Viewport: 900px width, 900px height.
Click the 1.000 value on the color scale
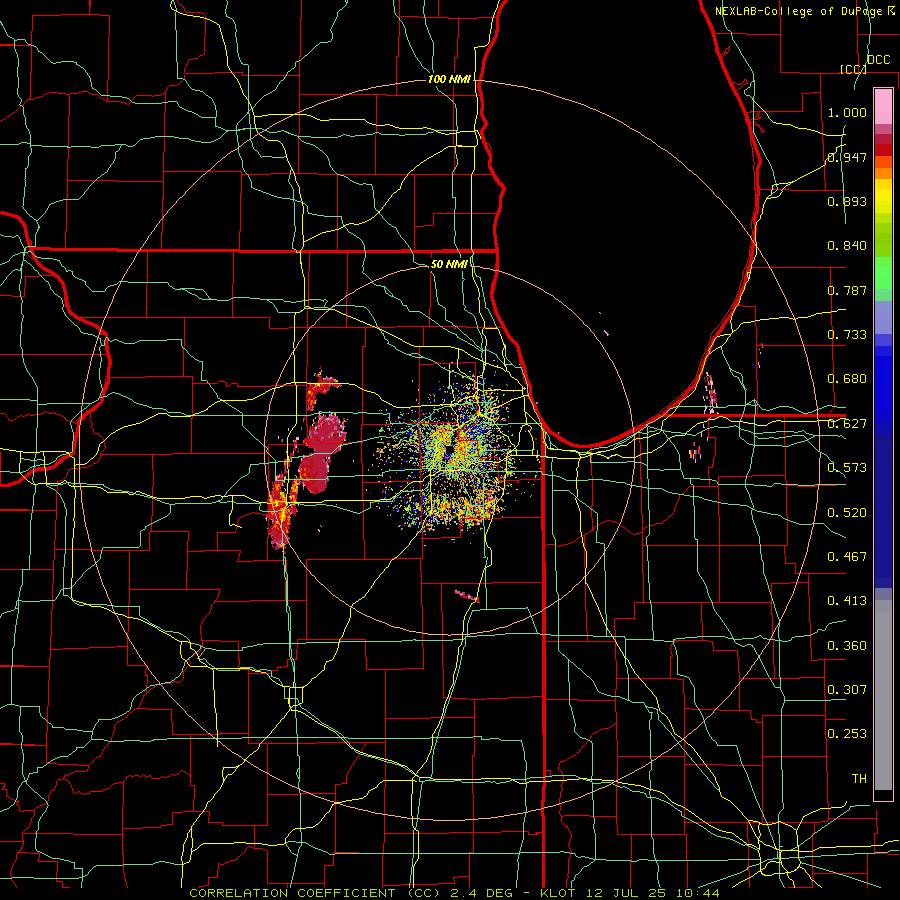tap(847, 112)
